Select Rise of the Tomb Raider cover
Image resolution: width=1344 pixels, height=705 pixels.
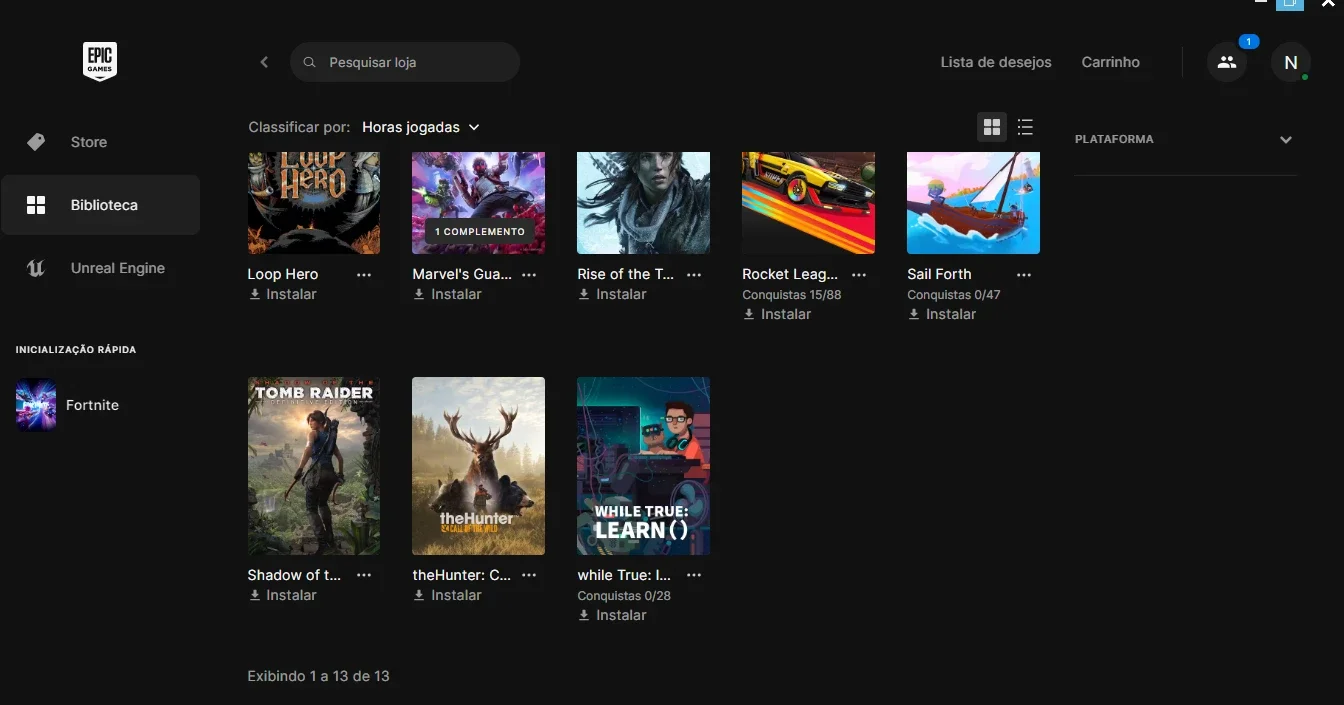(x=644, y=203)
